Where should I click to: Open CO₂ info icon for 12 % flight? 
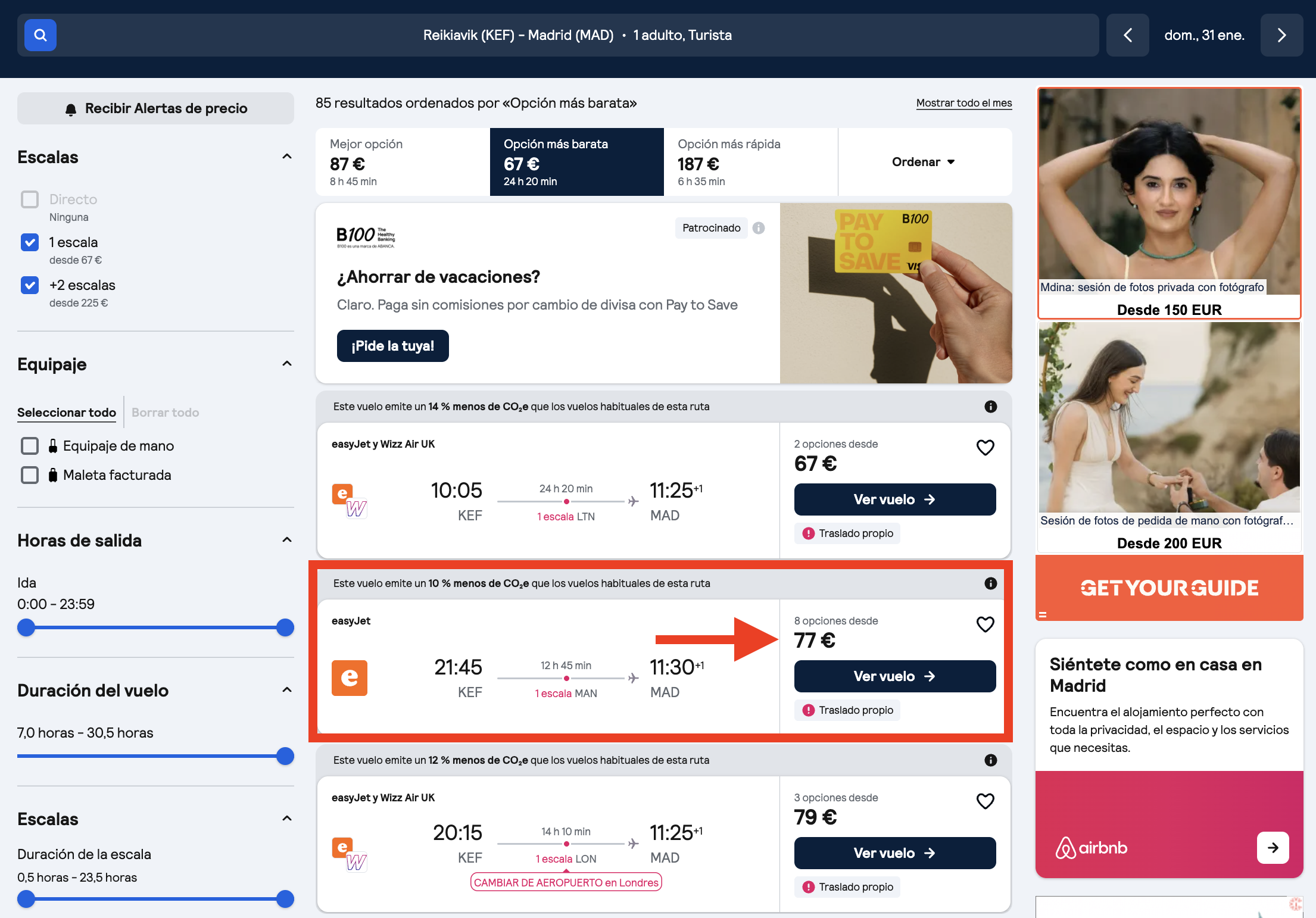[990, 760]
